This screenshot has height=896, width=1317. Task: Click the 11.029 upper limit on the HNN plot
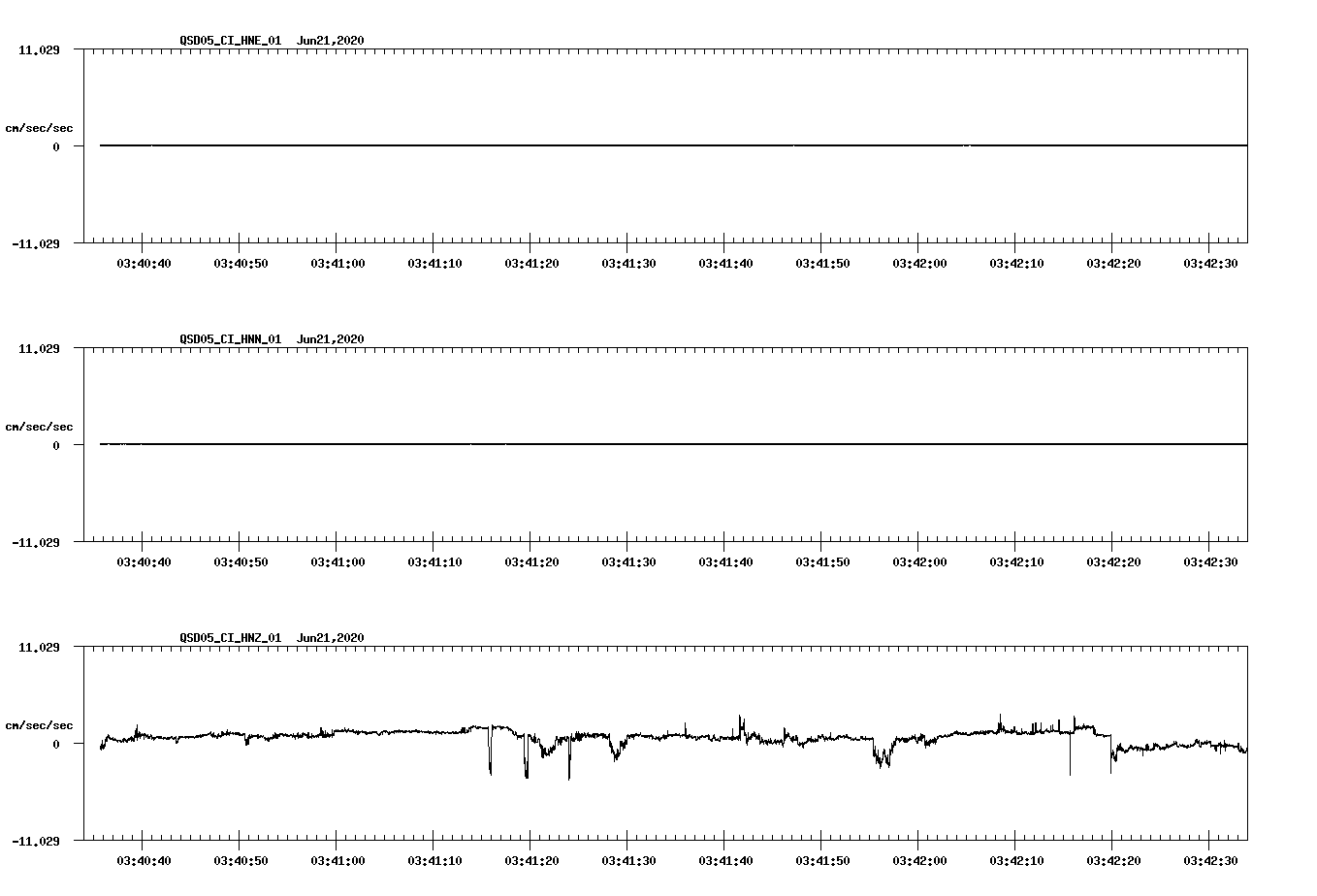coord(39,349)
